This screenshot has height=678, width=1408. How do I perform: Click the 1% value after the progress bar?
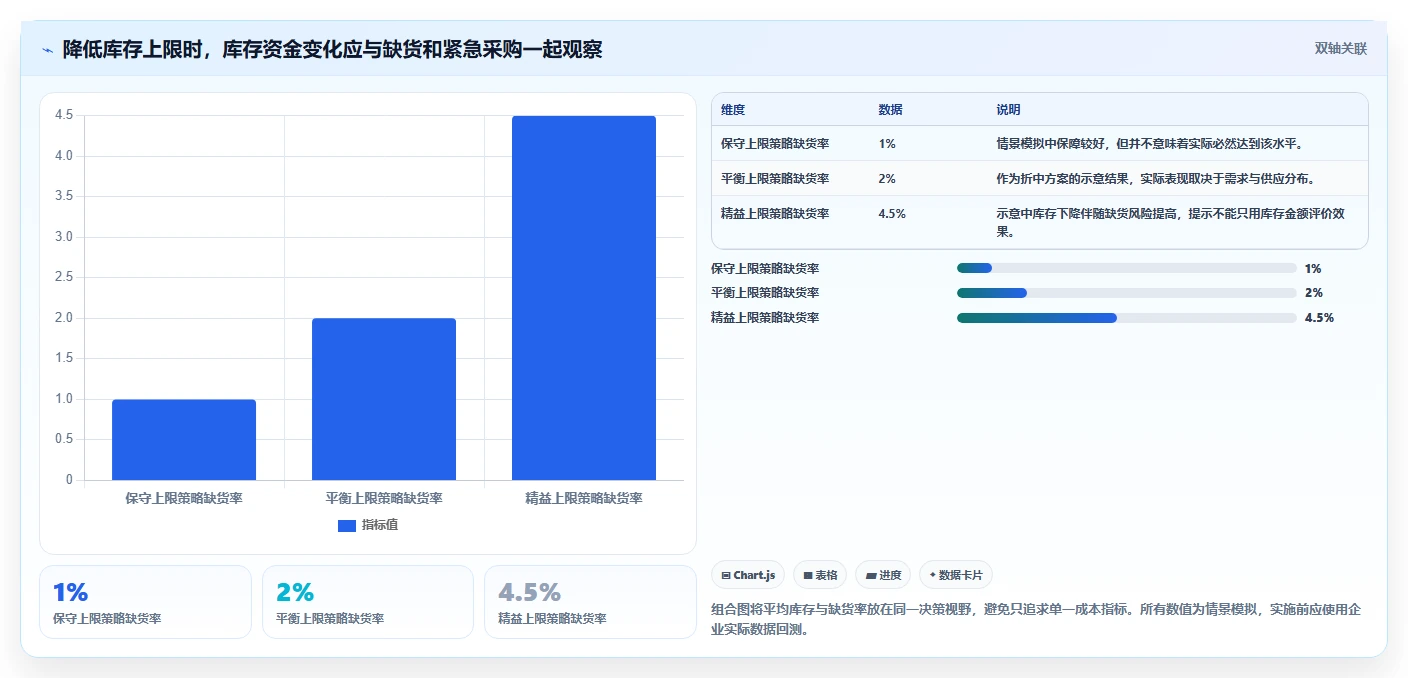tap(1313, 268)
